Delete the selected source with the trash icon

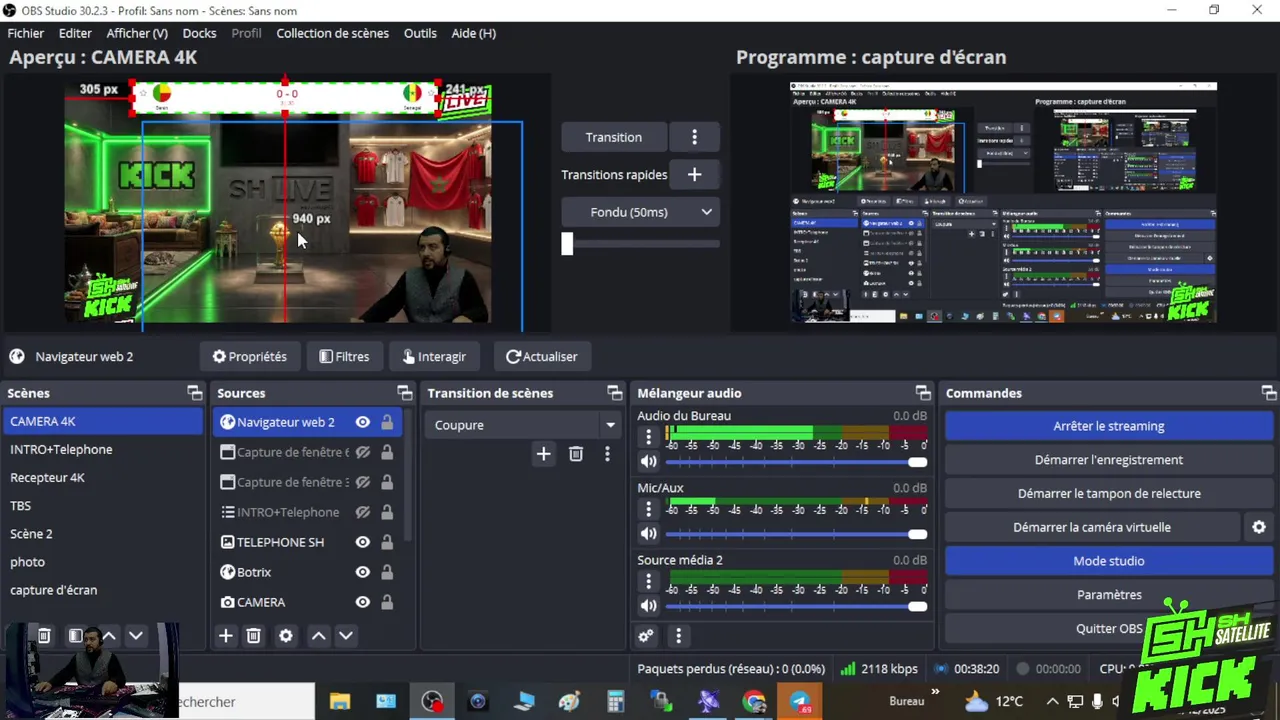pyautogui.click(x=254, y=635)
